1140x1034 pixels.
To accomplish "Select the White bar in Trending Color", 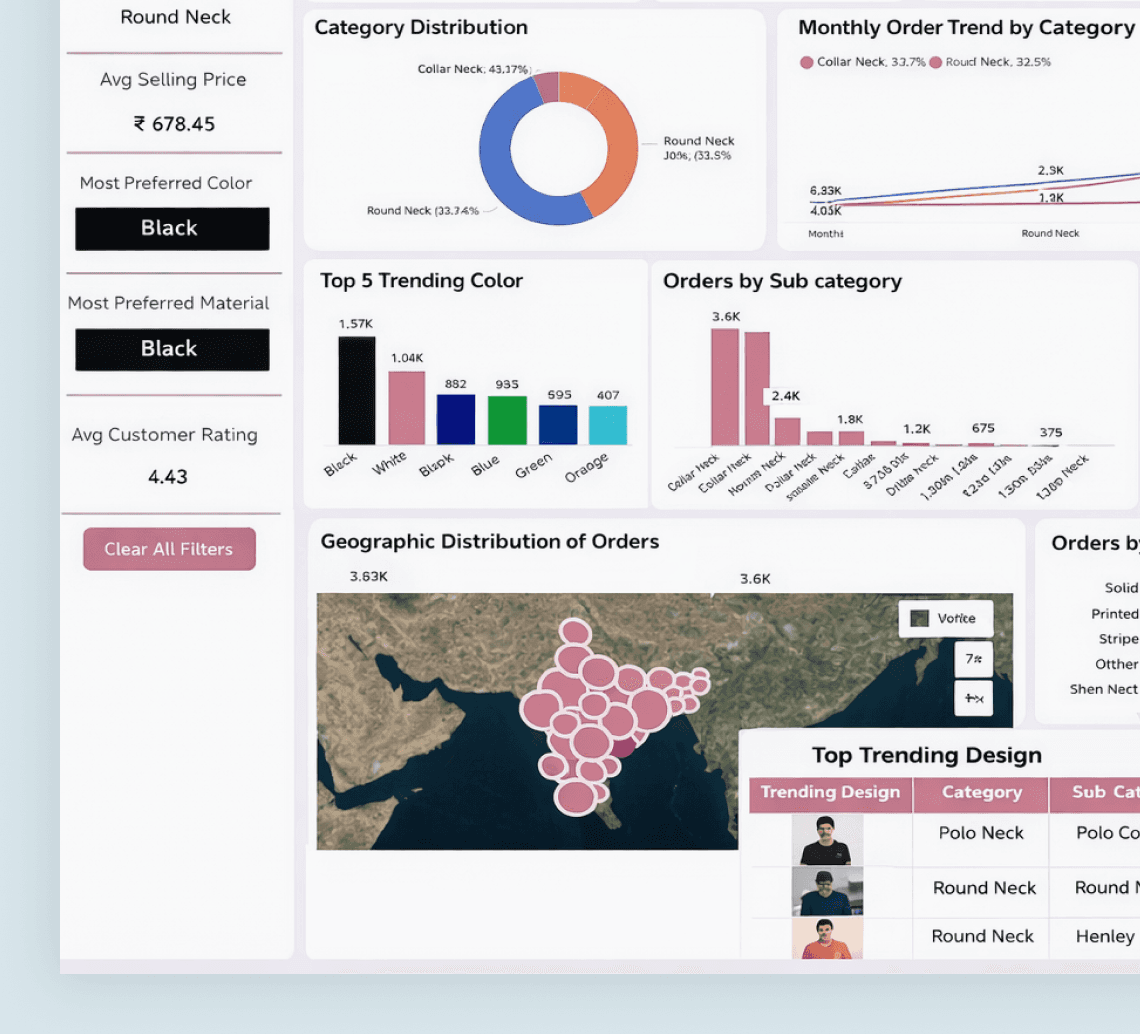I will 406,408.
